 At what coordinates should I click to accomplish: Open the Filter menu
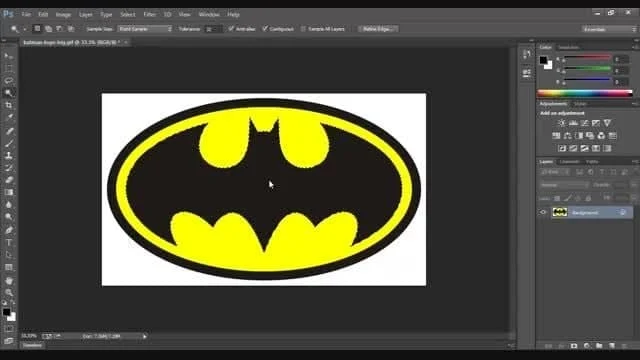pos(149,14)
